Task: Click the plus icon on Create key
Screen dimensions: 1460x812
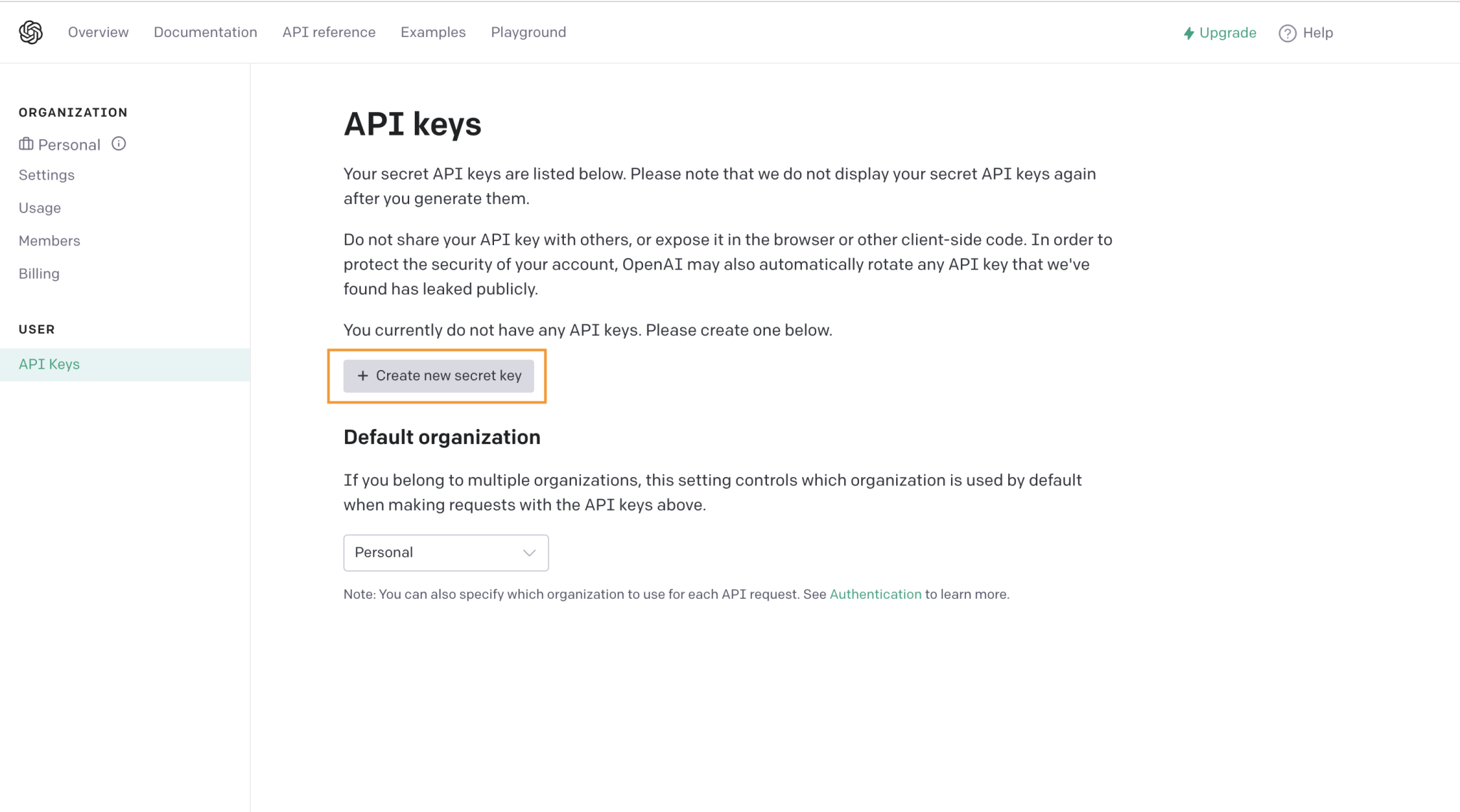Action: (x=363, y=376)
